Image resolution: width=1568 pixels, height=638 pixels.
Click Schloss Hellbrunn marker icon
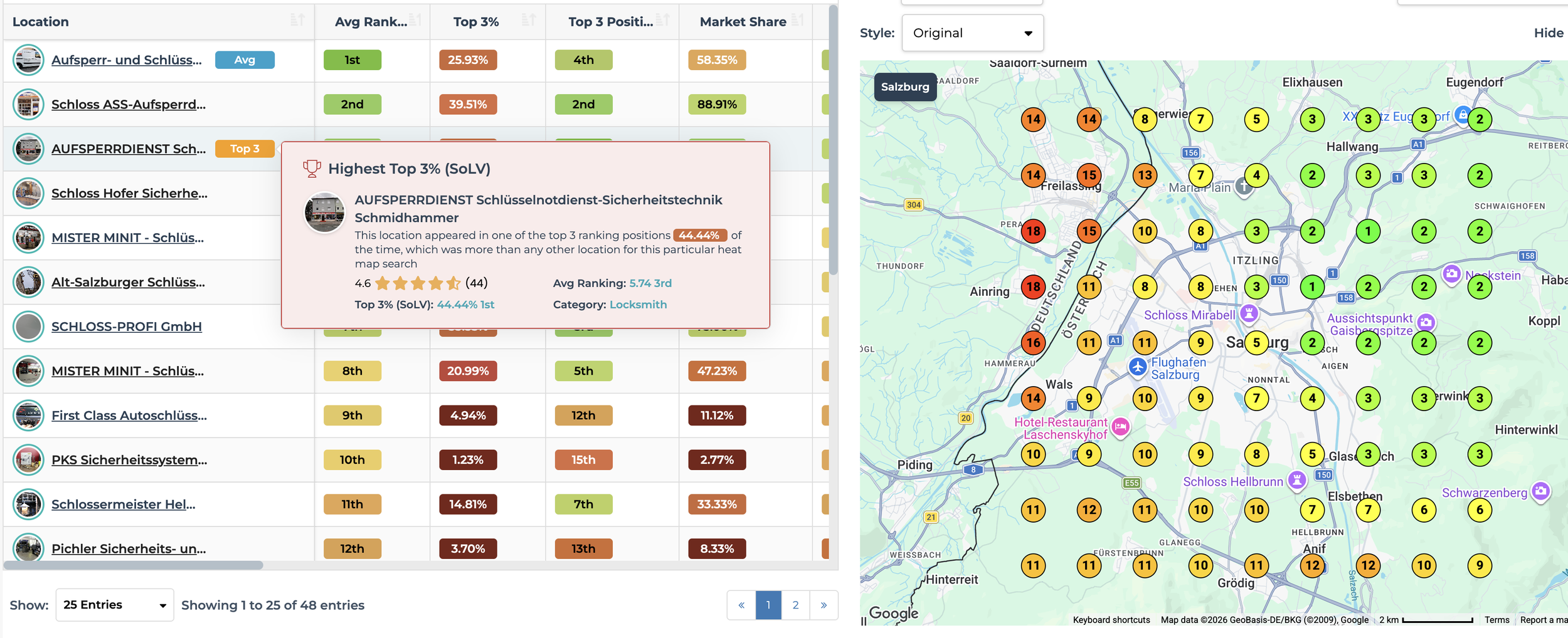tap(1296, 481)
